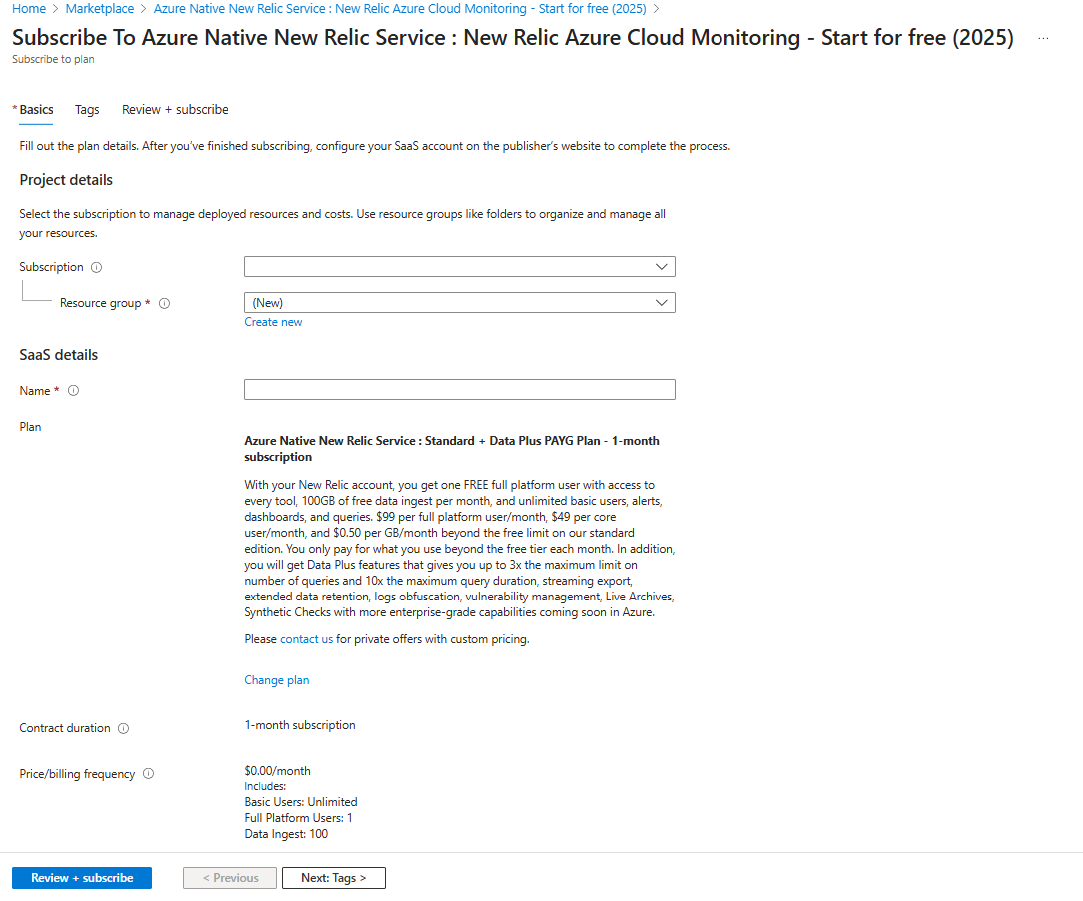Screen dimensions: 1083x901
Task: Click the Contract duration info icon
Action: (x=123, y=728)
